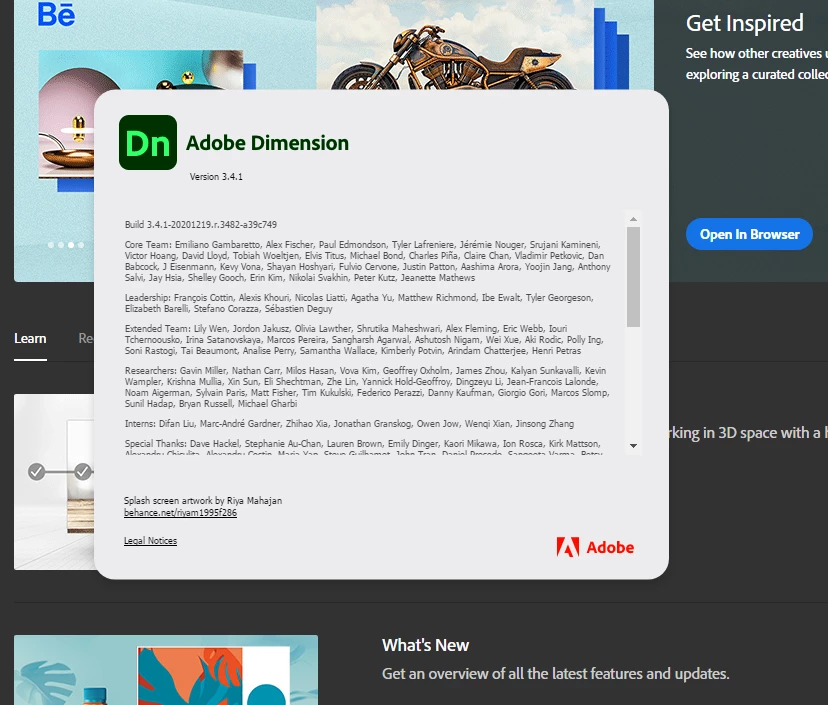Open the behance.net/riyam1995f286 link

tap(180, 513)
